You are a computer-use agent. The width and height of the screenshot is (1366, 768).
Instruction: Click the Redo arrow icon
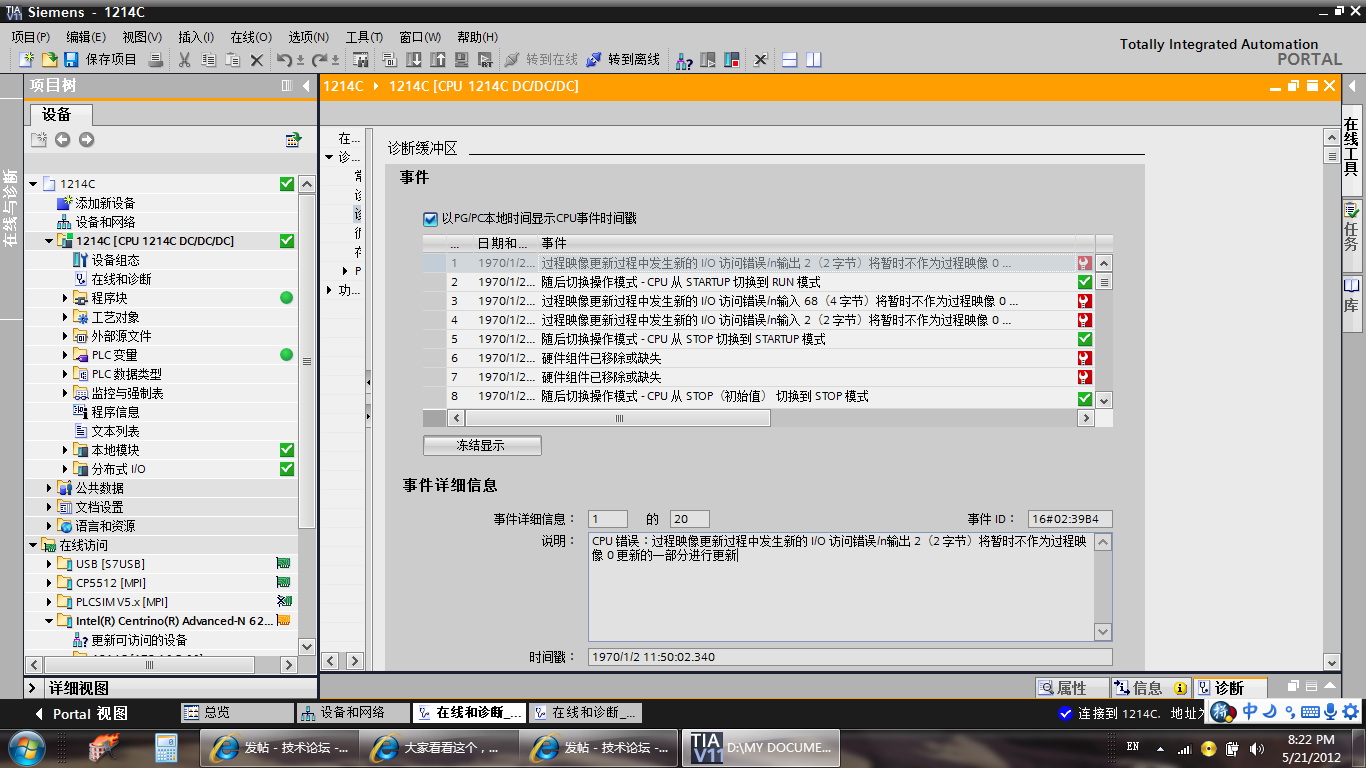(320, 60)
